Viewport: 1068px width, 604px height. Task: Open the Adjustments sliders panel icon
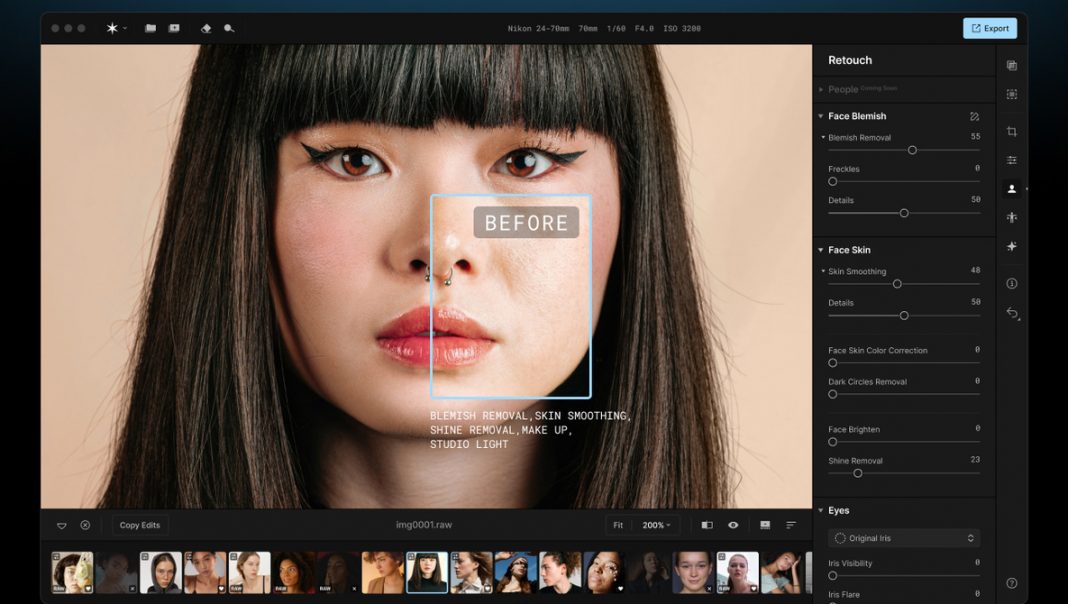1011,159
